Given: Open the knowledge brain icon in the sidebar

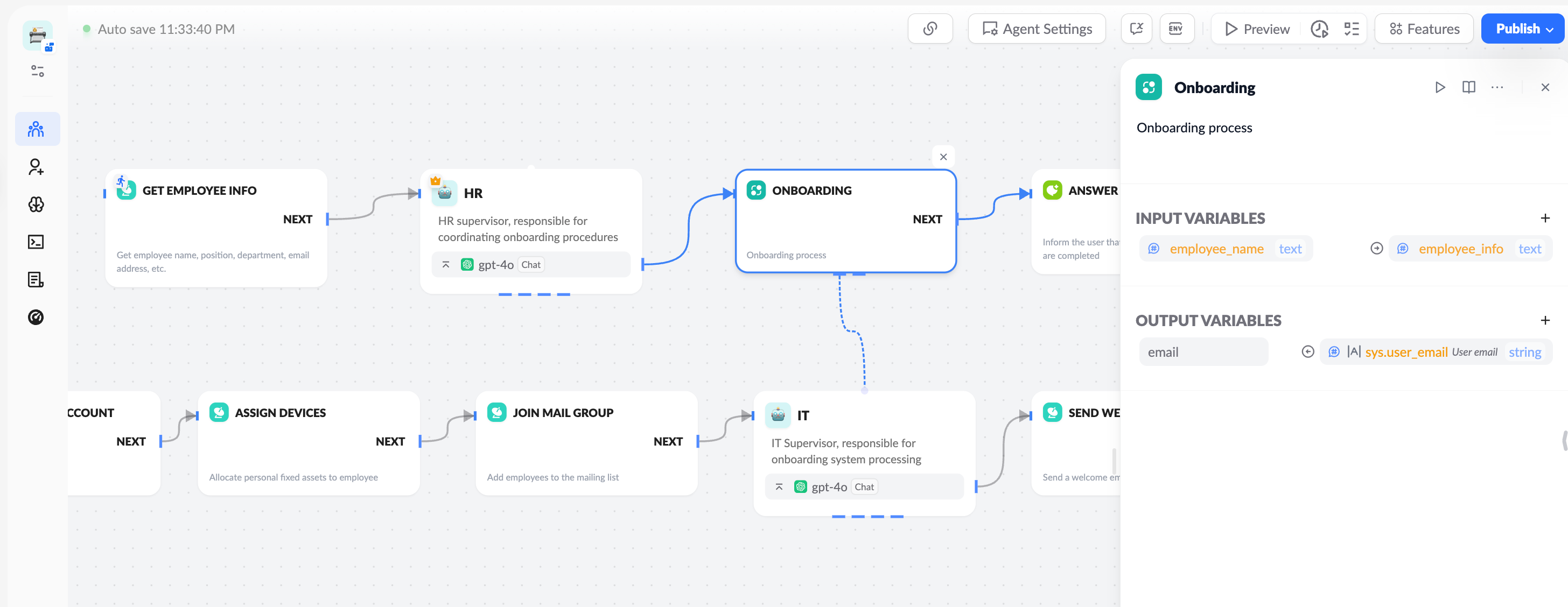Looking at the screenshot, I should point(37,204).
